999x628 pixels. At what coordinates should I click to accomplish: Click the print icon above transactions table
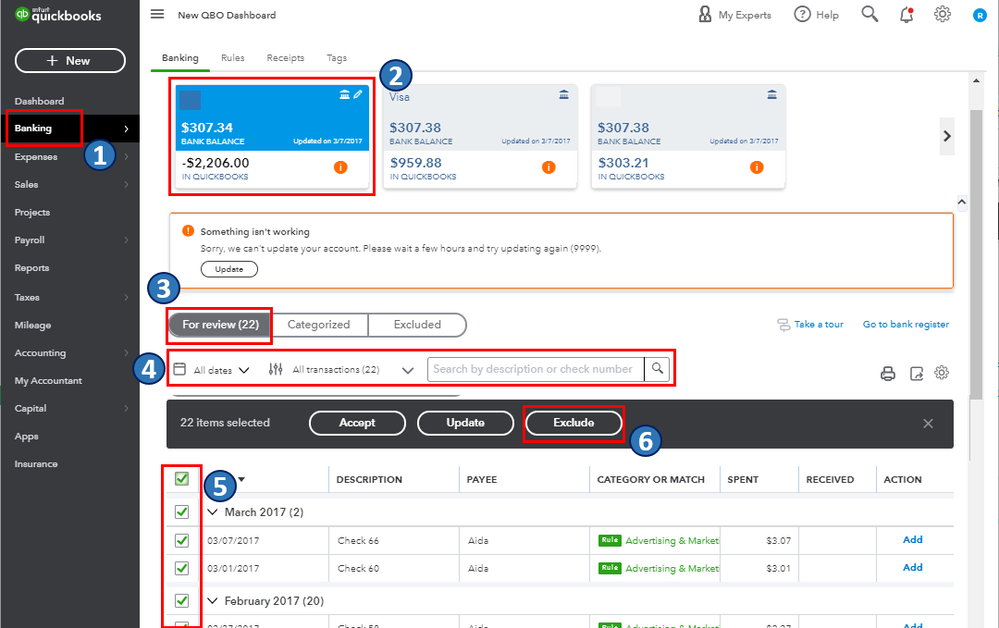888,373
